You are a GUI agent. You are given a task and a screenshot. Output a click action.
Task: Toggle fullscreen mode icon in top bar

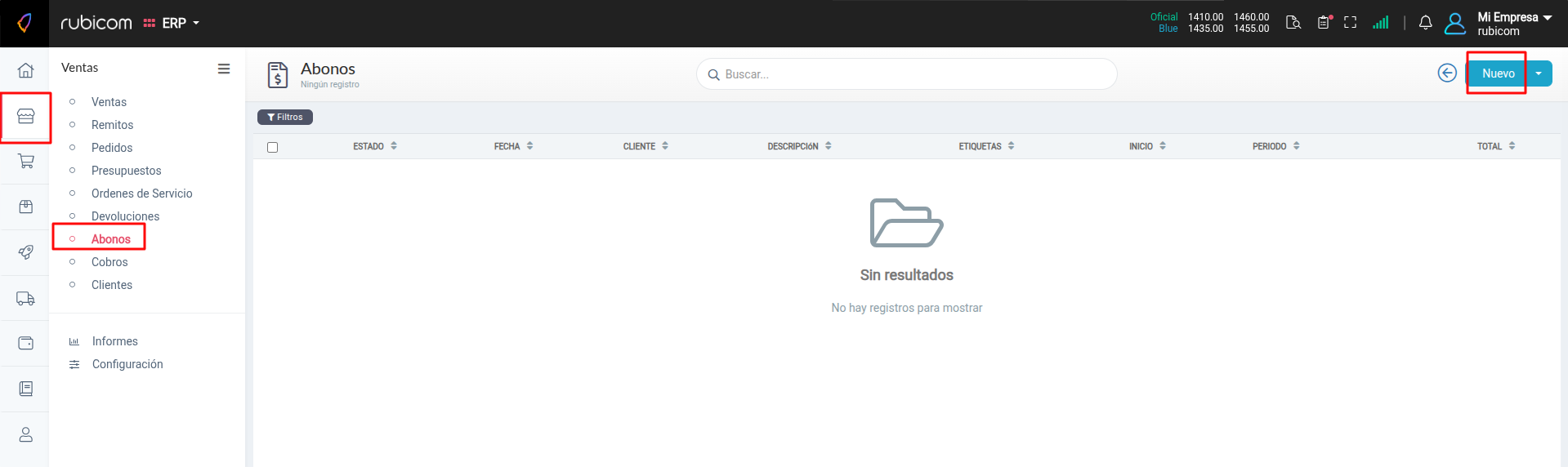click(1350, 23)
